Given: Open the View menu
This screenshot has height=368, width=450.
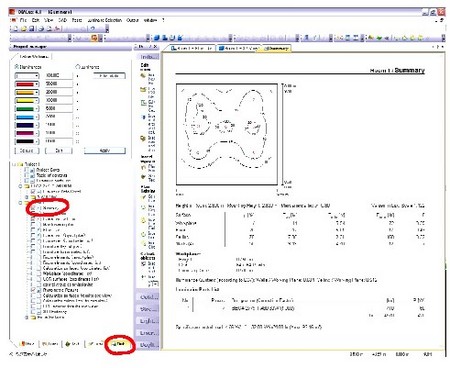Looking at the screenshot, I should 49,20.
